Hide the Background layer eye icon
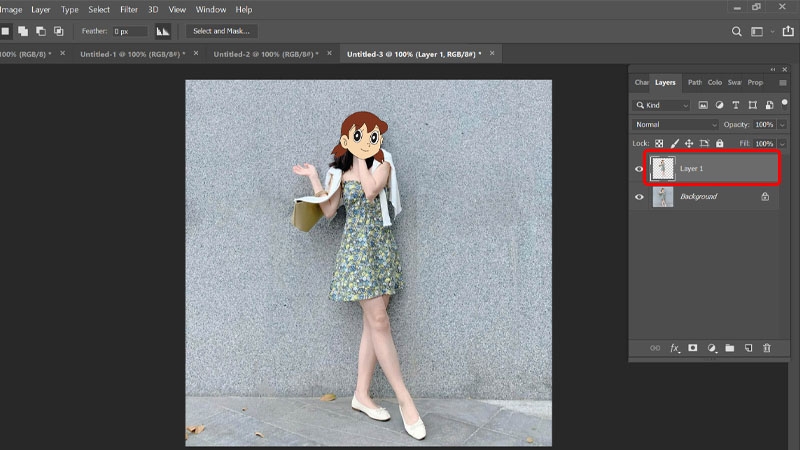The height and width of the screenshot is (450, 800). pyautogui.click(x=639, y=197)
